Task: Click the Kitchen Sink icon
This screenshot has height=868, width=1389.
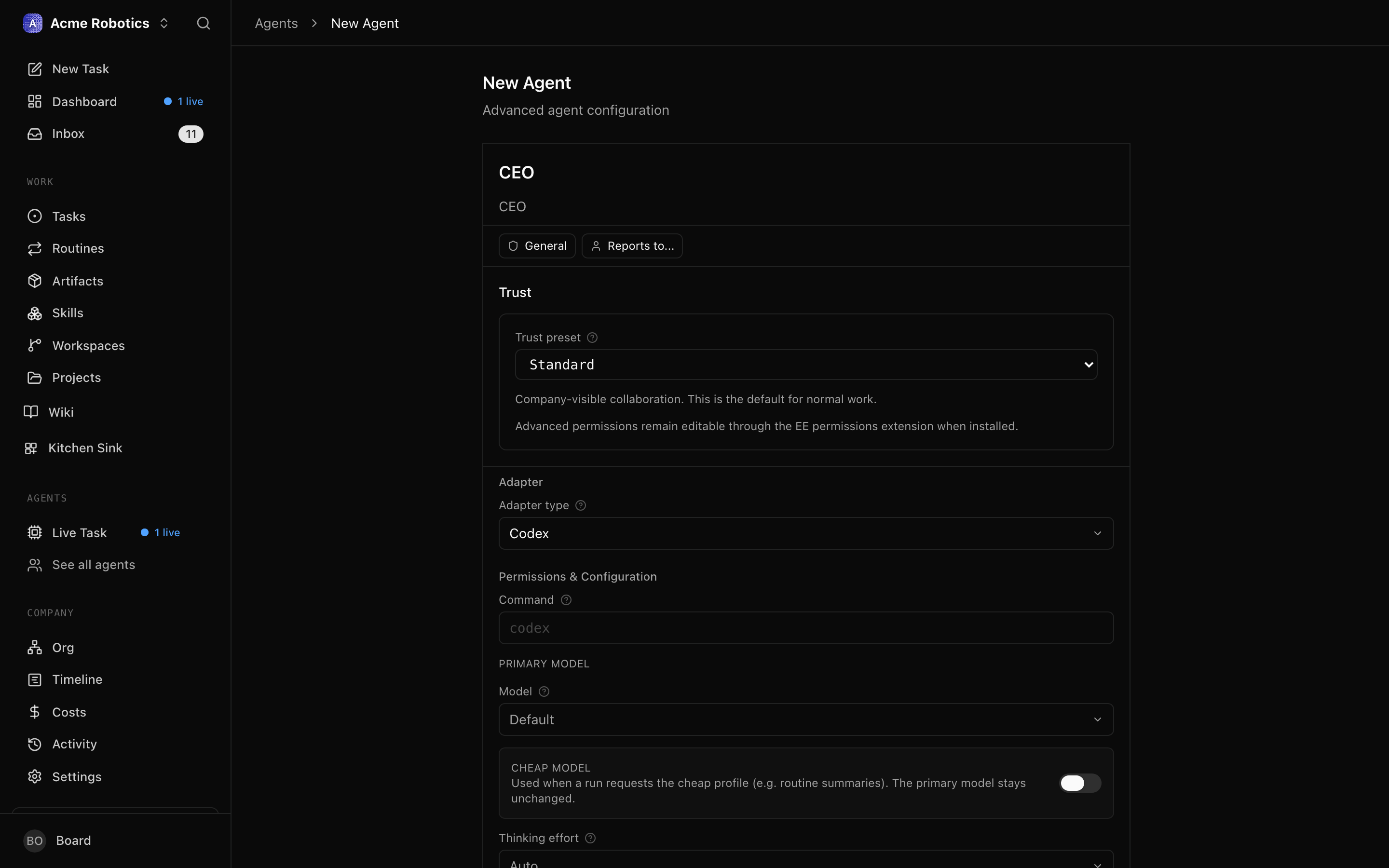Action: [31, 448]
